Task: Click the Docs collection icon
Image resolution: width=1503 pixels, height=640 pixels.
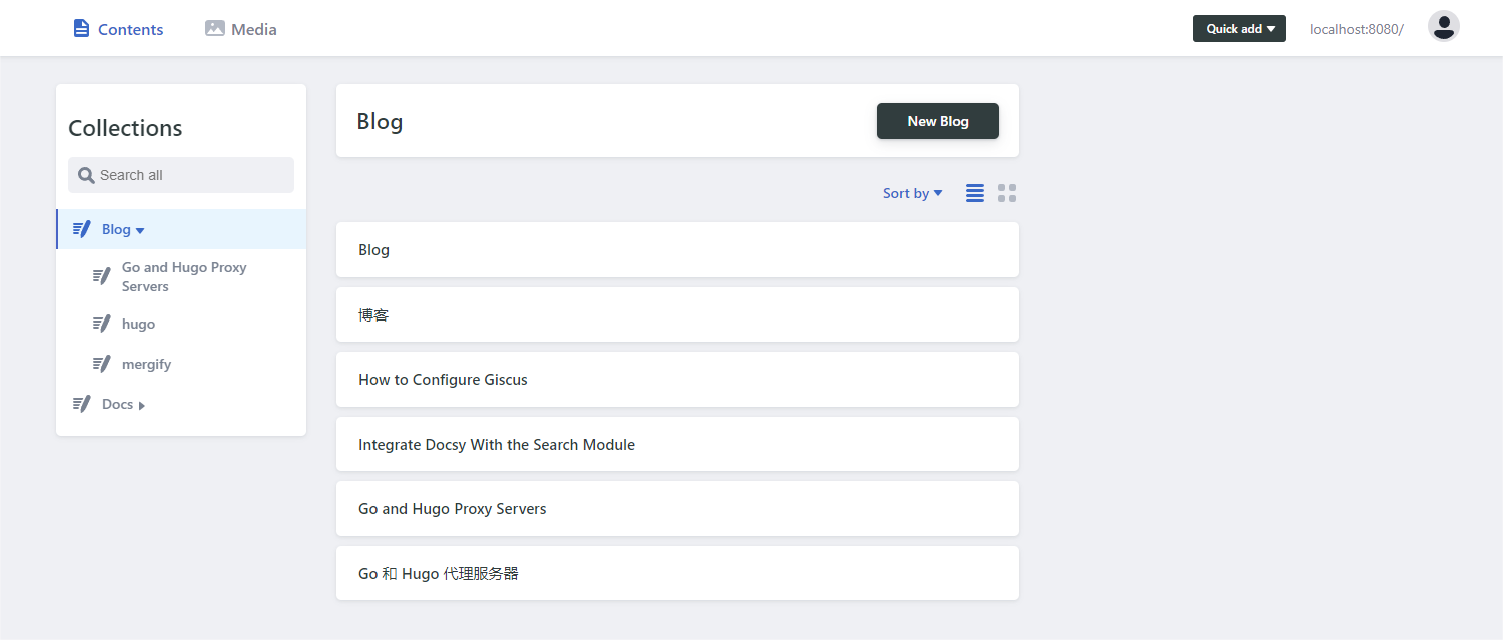Action: click(81, 404)
